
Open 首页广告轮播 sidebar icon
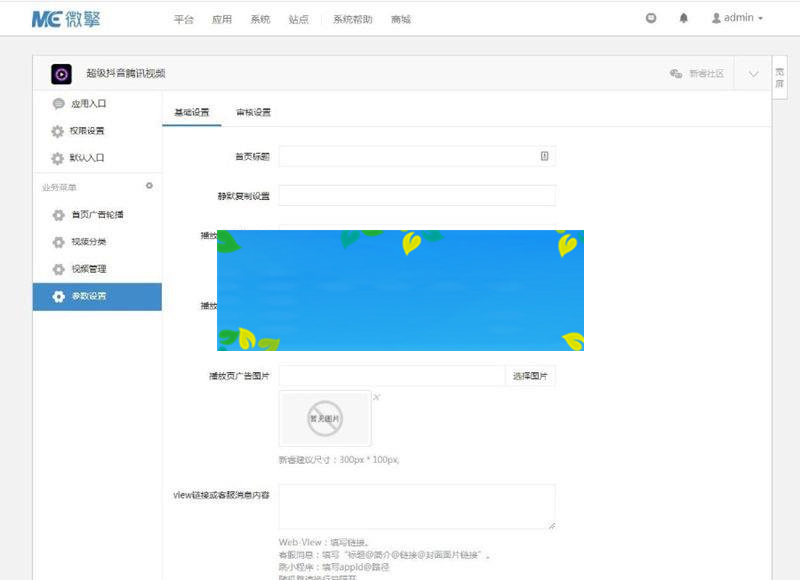60,215
